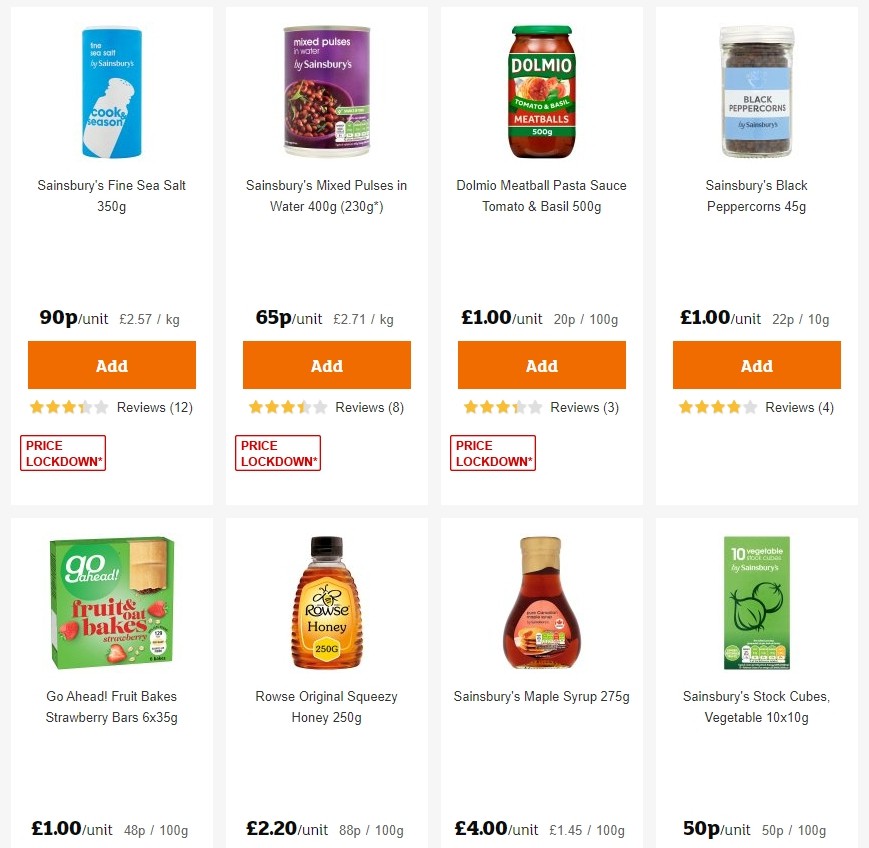
Task: Click the Rowse Honey bottle image
Action: tap(326, 600)
